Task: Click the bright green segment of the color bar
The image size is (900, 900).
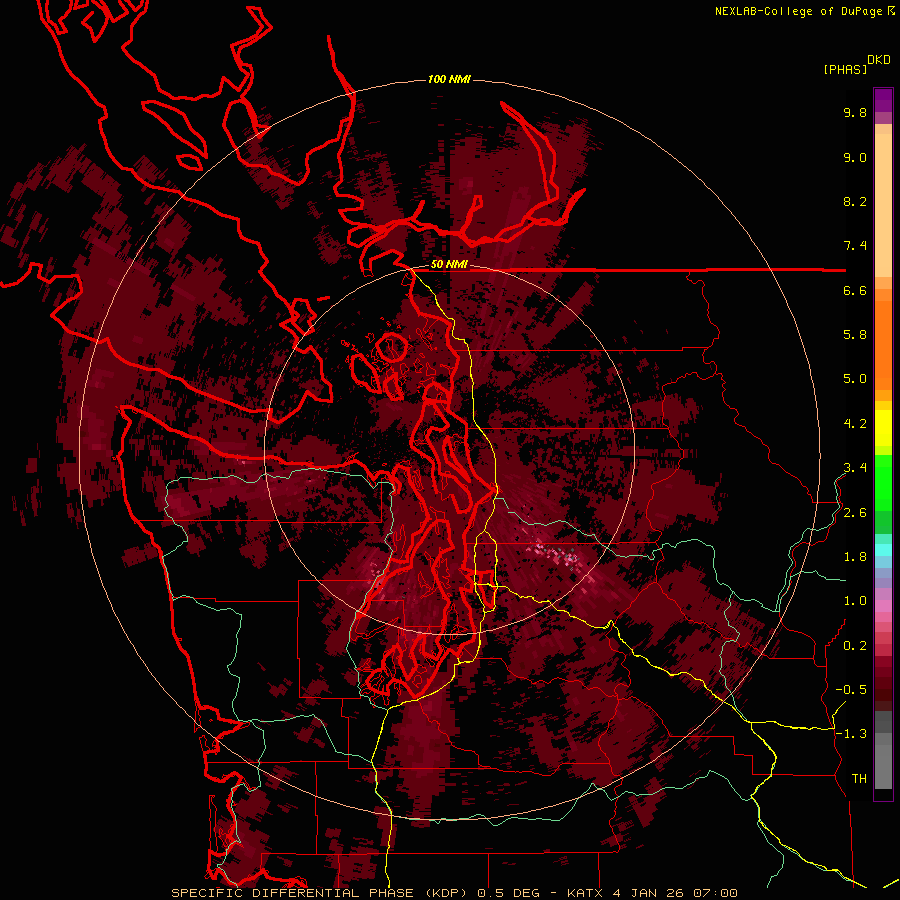Action: (883, 483)
